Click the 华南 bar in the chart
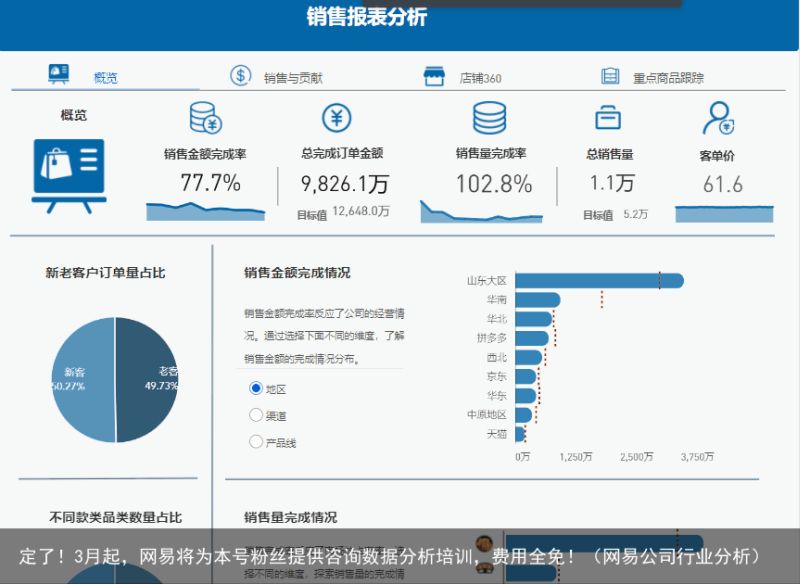The height and width of the screenshot is (584, 800). tap(538, 300)
